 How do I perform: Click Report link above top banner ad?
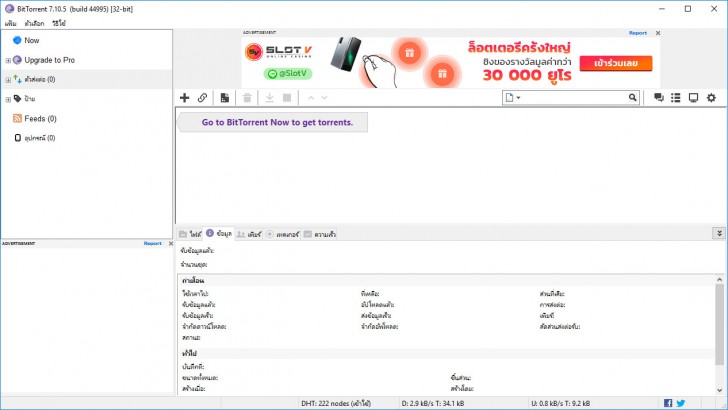click(x=637, y=33)
